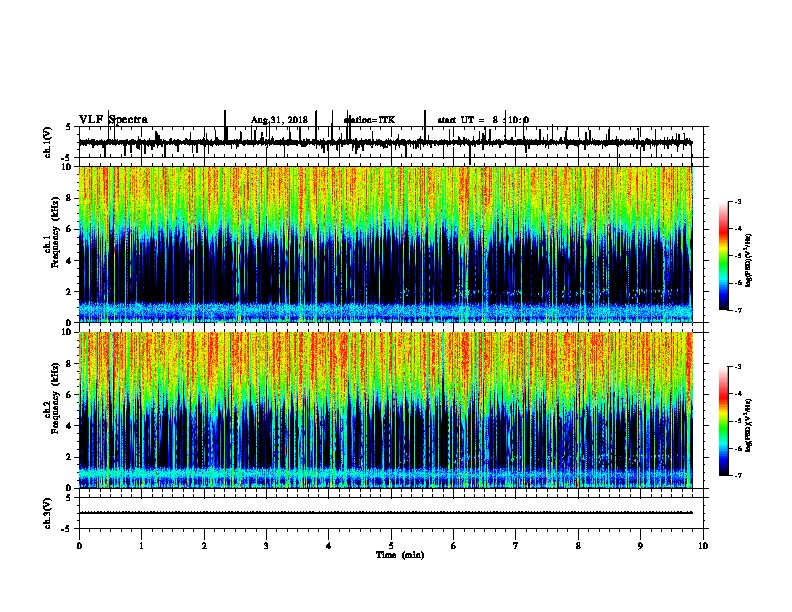Click the "8" kHz tick on ch.2 frequency axis

70,364
